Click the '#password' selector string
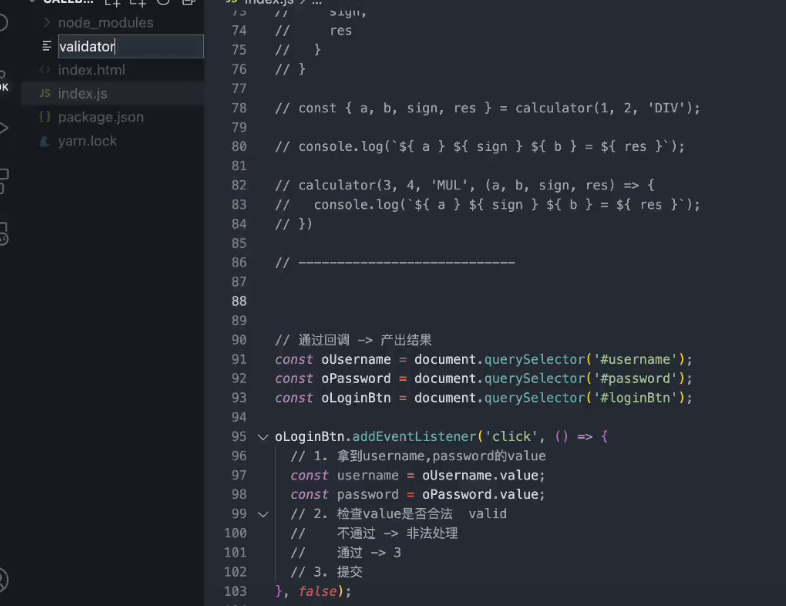 (x=635, y=378)
